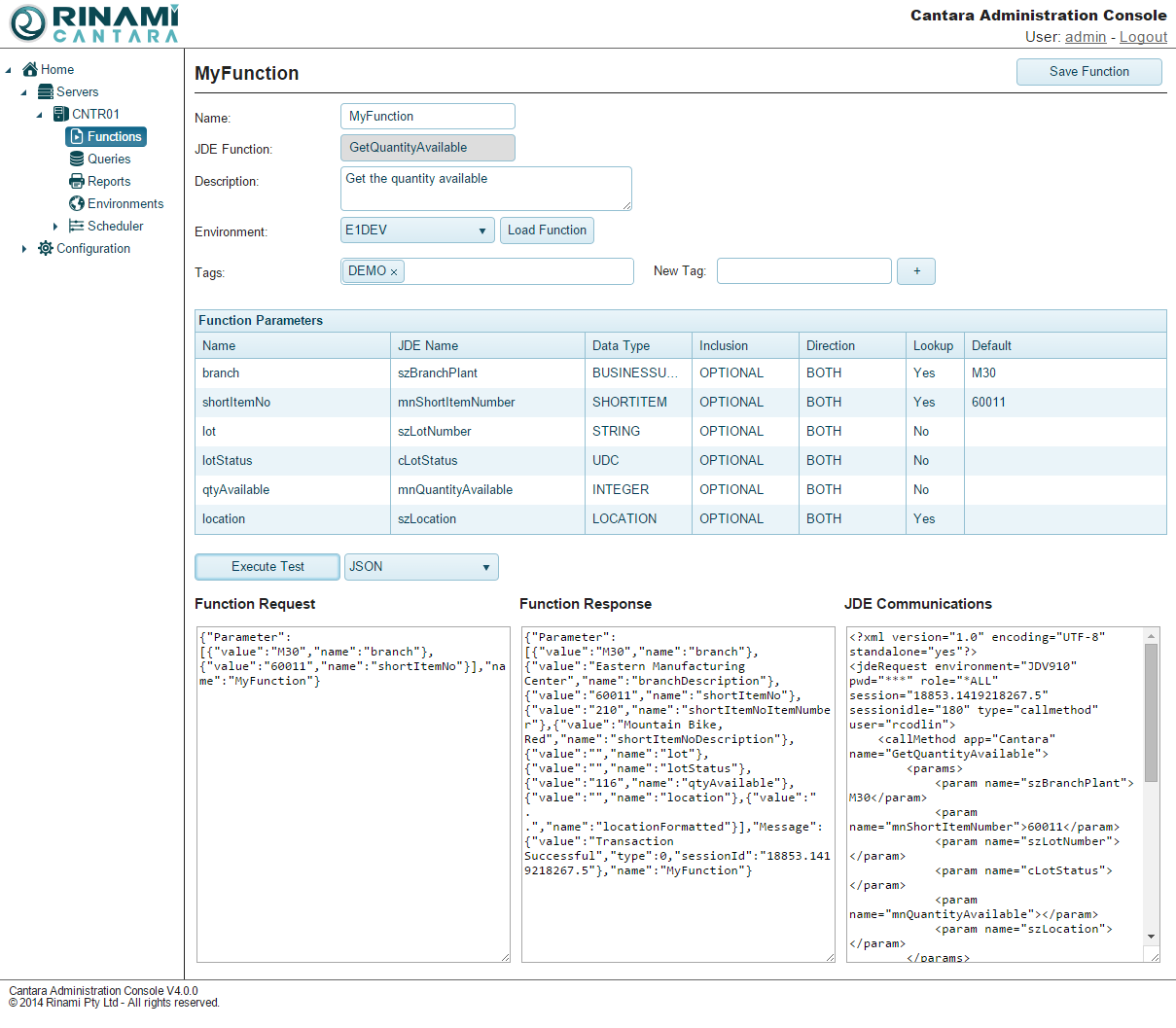The width and height of the screenshot is (1176, 1028).
Task: Expand the Configuration tree node
Action: 24,249
